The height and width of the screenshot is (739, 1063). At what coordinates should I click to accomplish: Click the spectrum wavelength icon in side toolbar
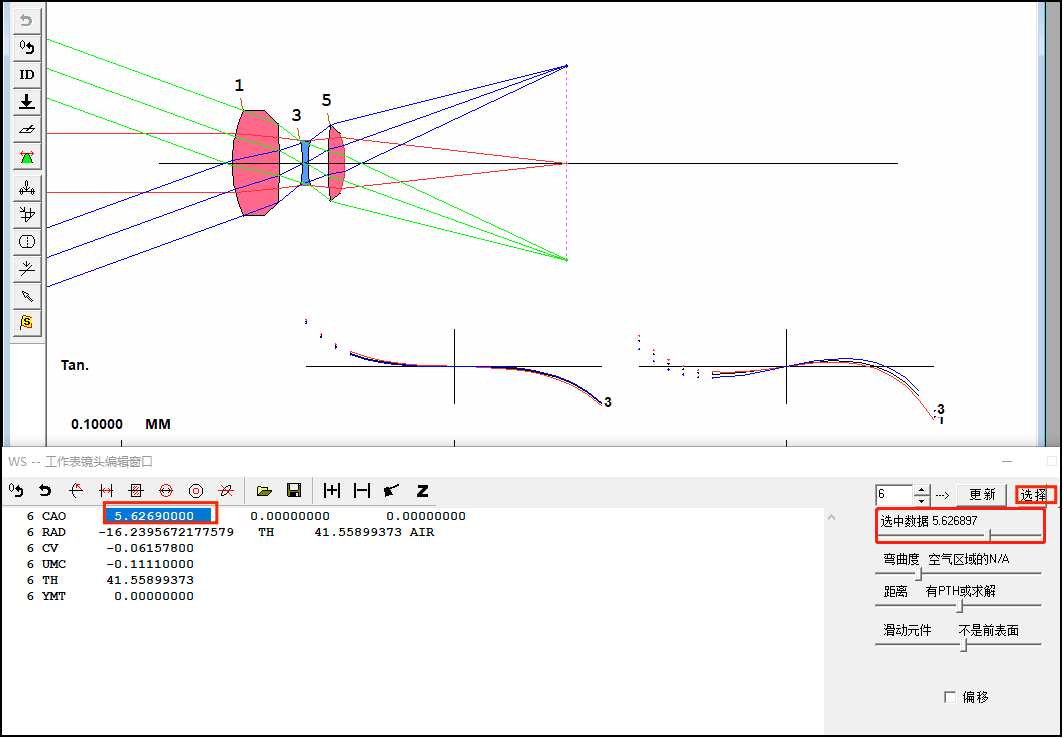click(x=26, y=187)
